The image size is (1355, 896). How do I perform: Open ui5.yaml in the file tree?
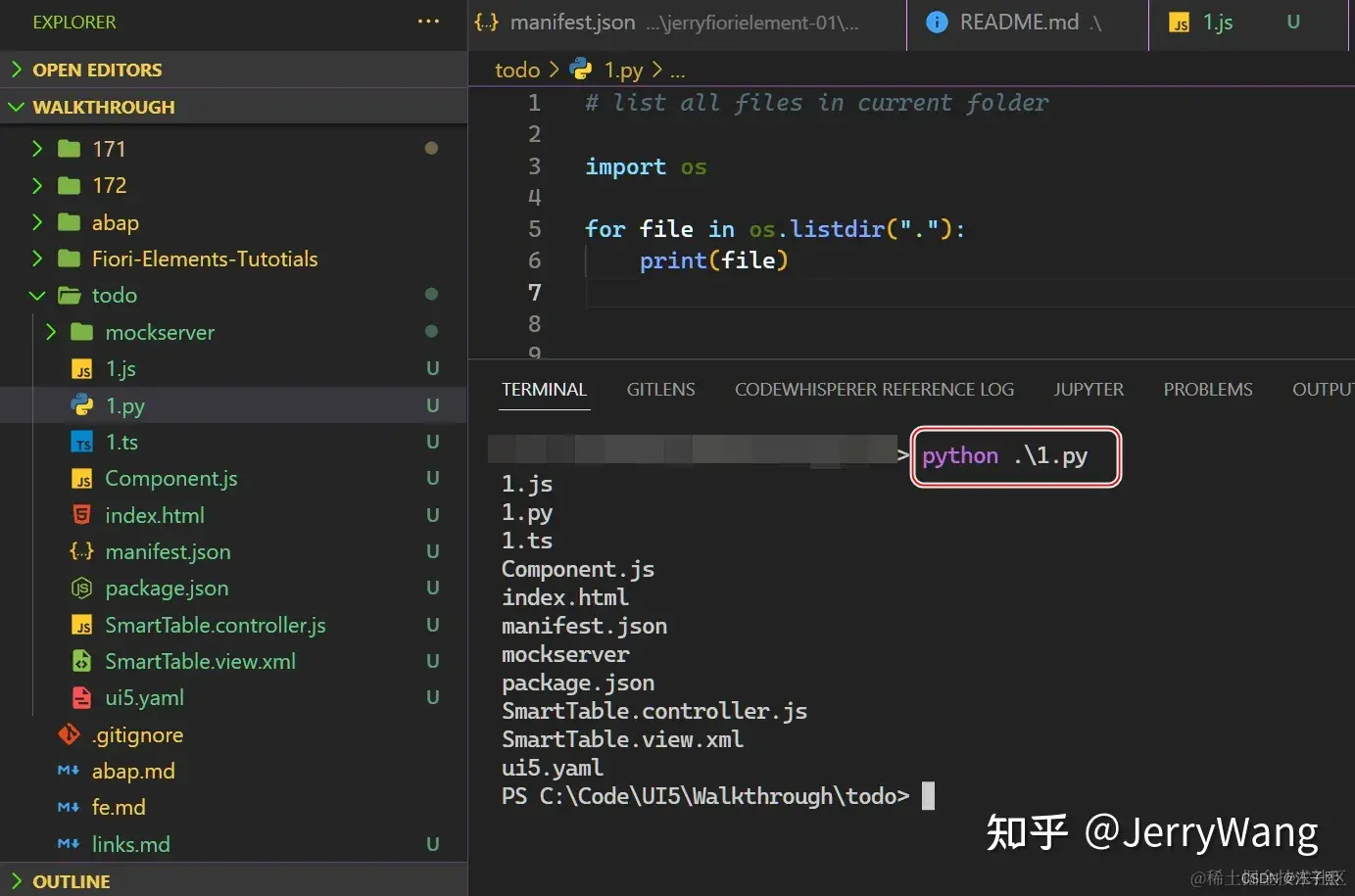click(233, 697)
